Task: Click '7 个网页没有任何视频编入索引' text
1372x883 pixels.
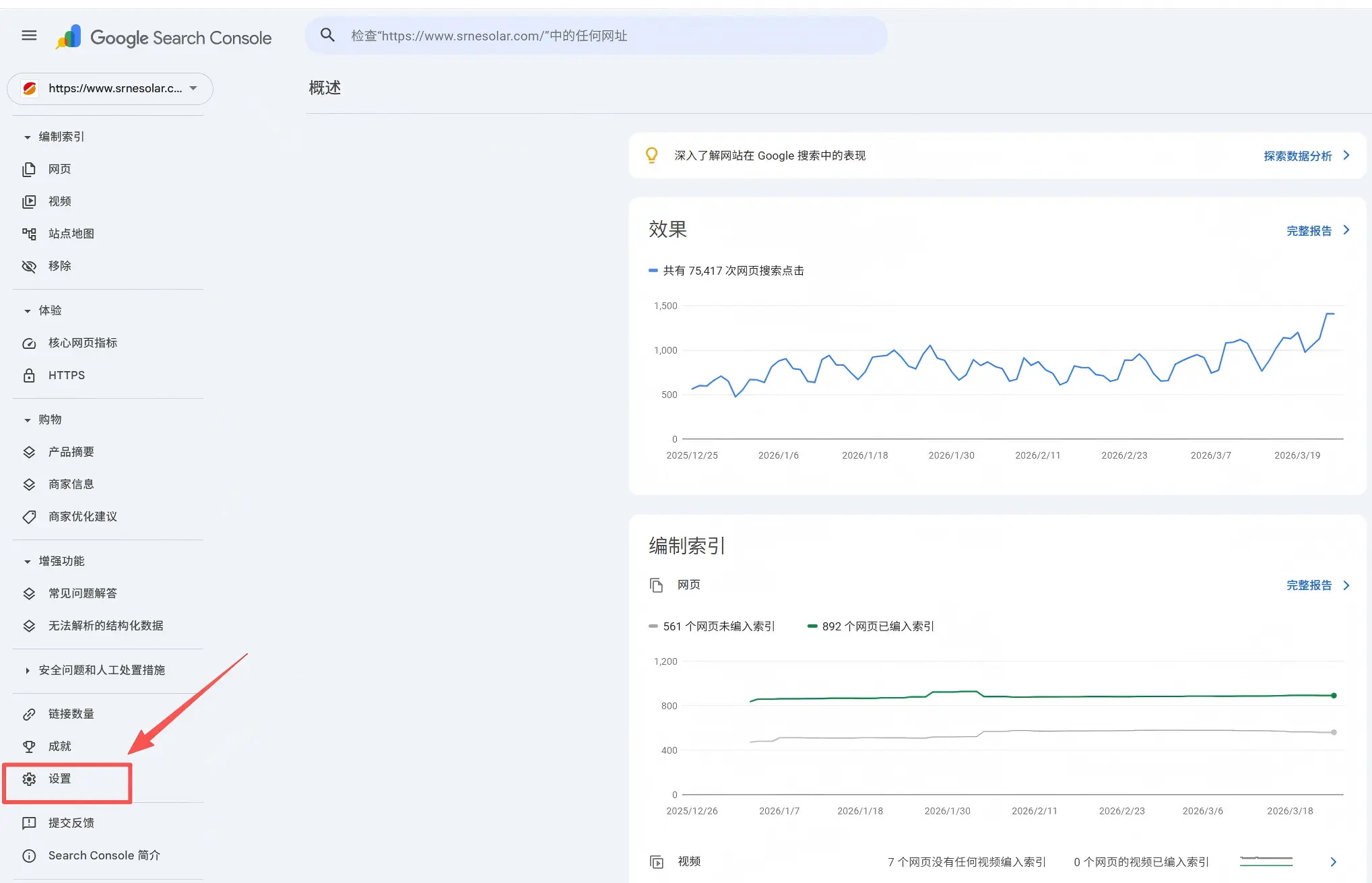Action: (x=967, y=862)
